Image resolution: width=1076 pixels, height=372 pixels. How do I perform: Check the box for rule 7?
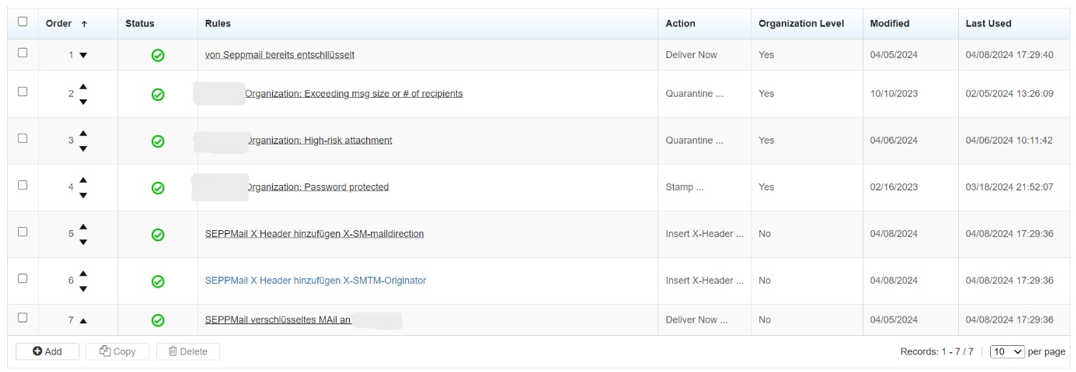[x=23, y=317]
